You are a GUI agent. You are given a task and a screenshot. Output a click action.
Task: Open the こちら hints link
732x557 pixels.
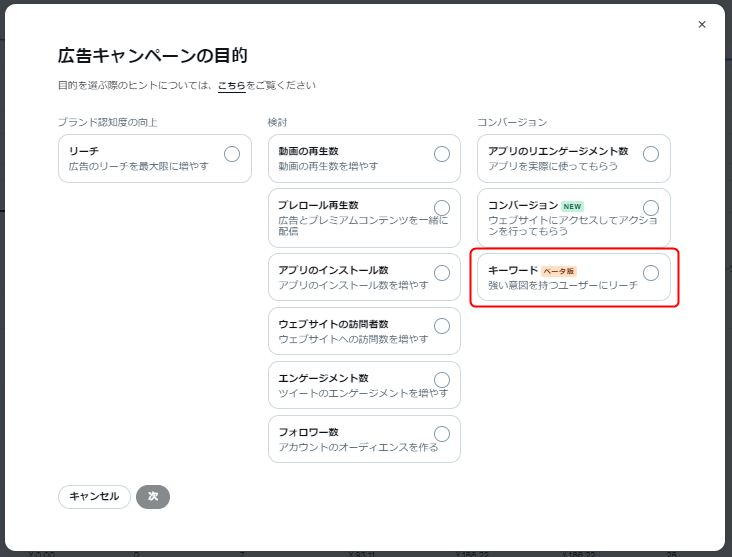point(231,86)
